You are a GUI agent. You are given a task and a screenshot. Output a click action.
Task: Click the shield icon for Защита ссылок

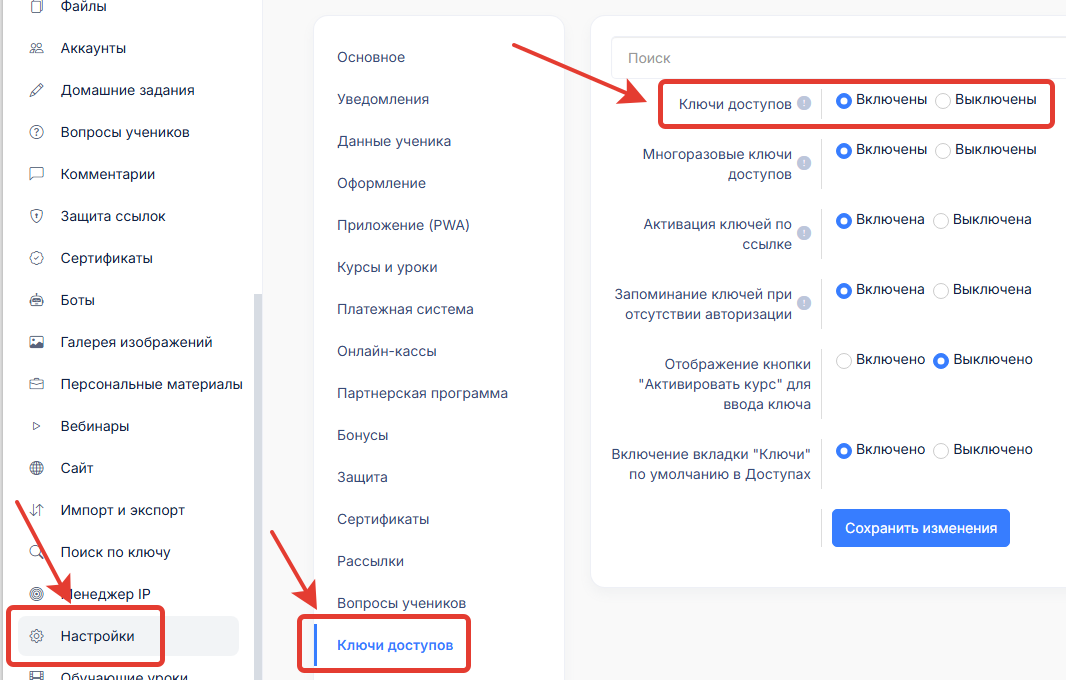(x=37, y=216)
